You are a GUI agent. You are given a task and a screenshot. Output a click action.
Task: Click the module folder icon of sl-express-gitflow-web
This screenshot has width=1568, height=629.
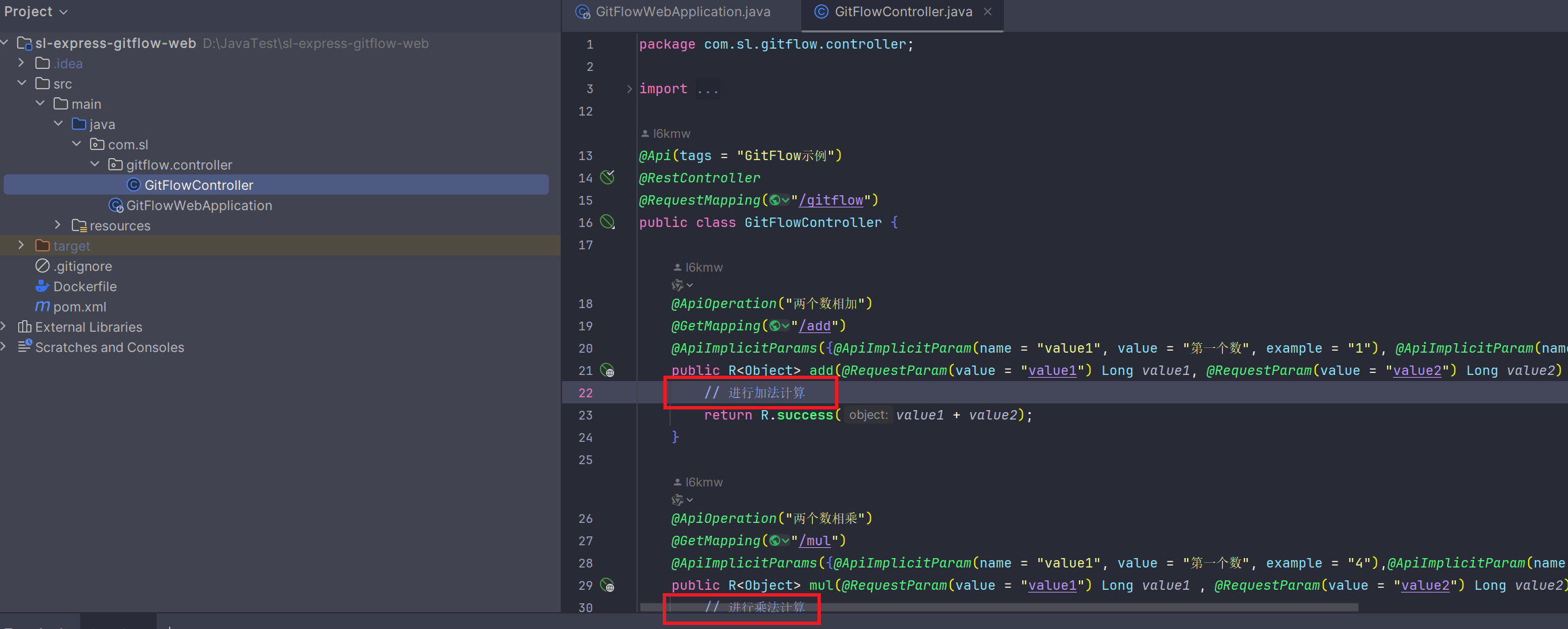(x=25, y=43)
